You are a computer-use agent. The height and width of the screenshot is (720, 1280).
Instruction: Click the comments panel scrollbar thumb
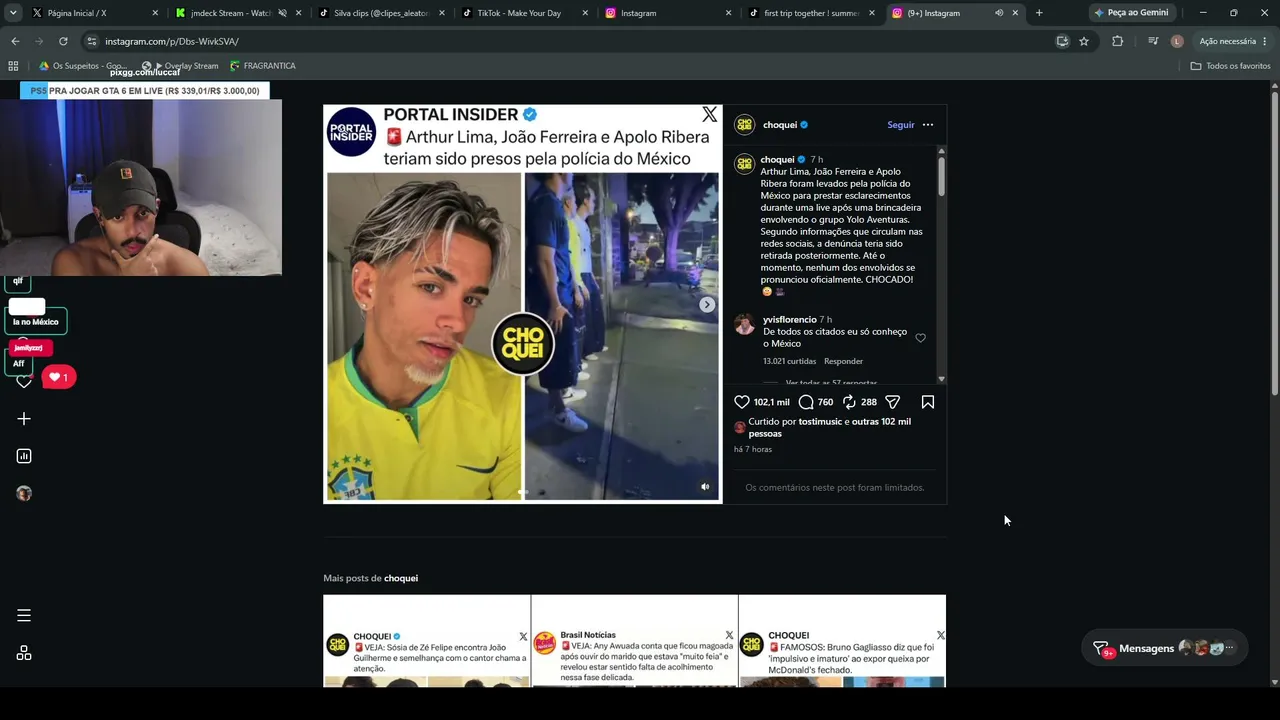(x=941, y=177)
